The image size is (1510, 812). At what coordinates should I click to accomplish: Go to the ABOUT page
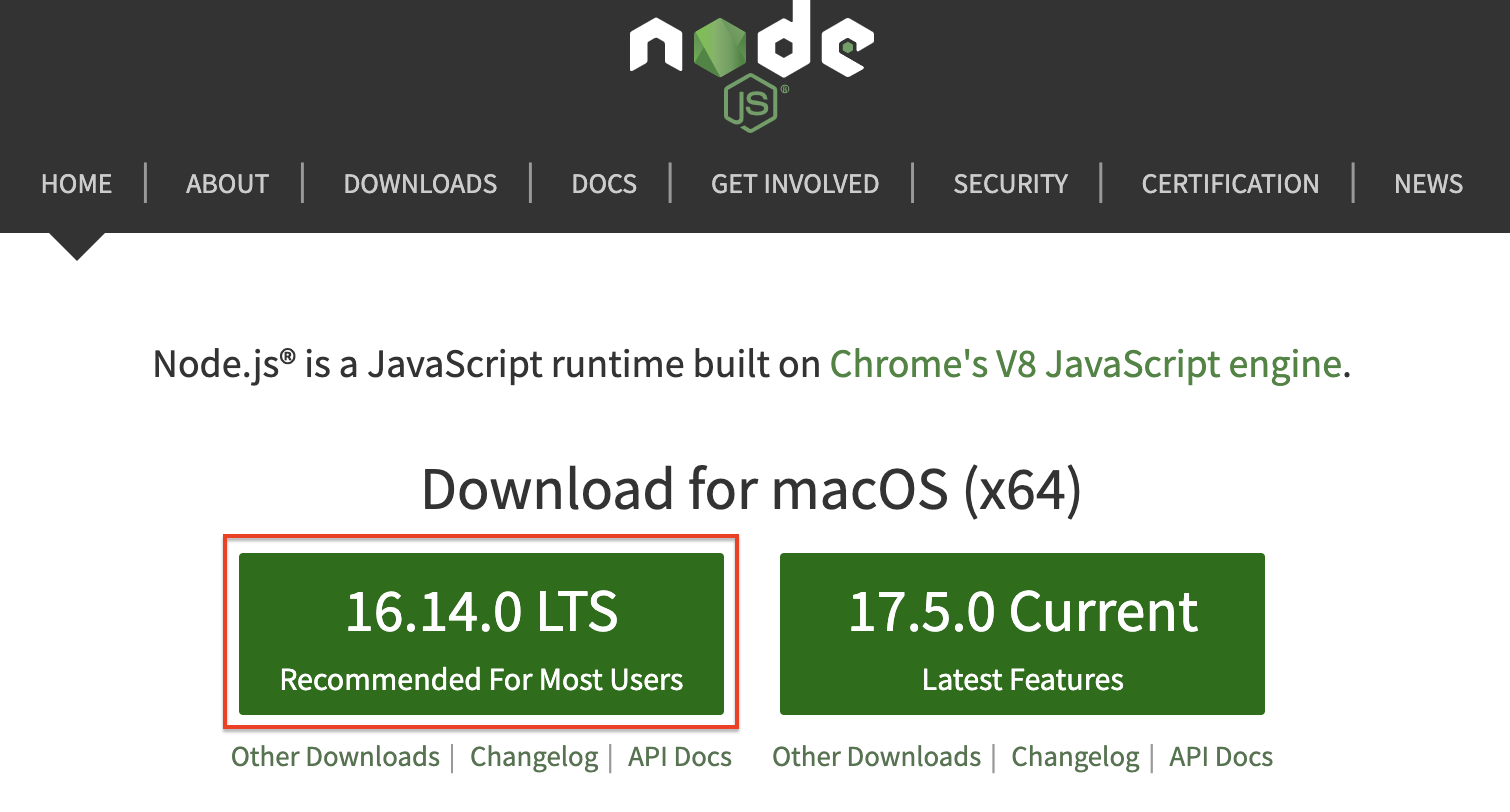pyautogui.click(x=227, y=184)
